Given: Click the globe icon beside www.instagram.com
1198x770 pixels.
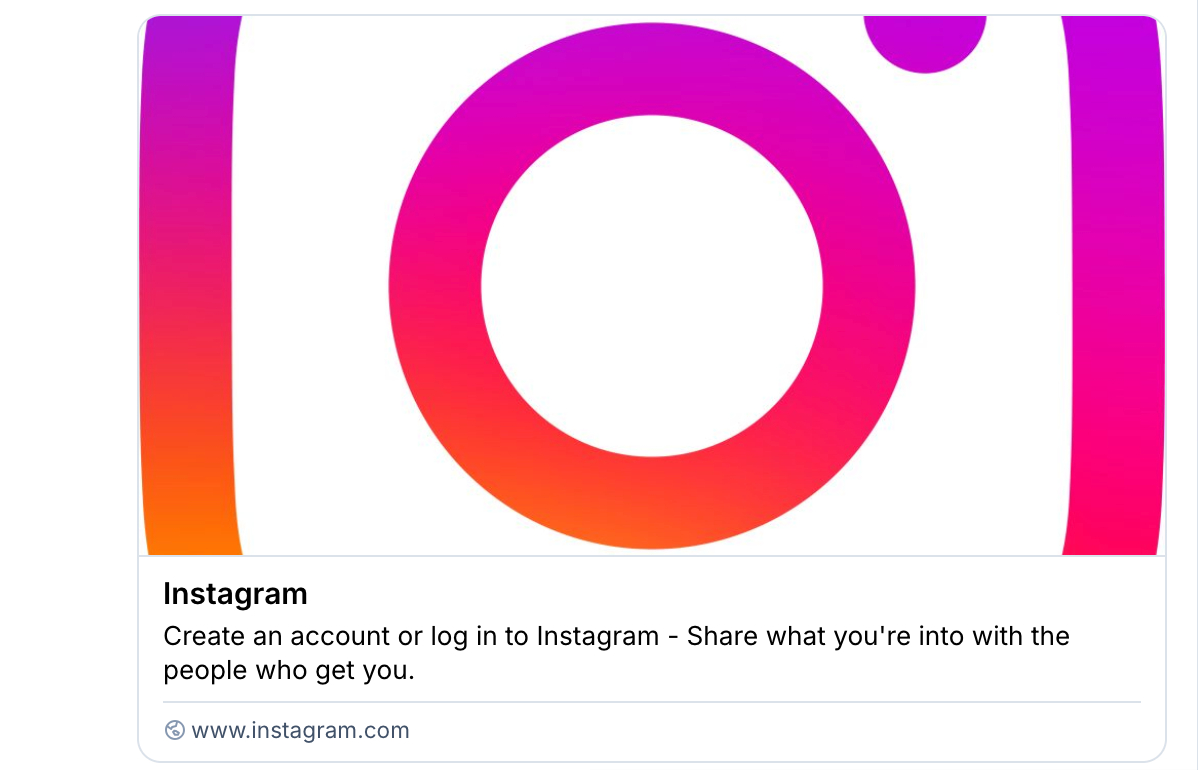Looking at the screenshot, I should click(x=175, y=730).
